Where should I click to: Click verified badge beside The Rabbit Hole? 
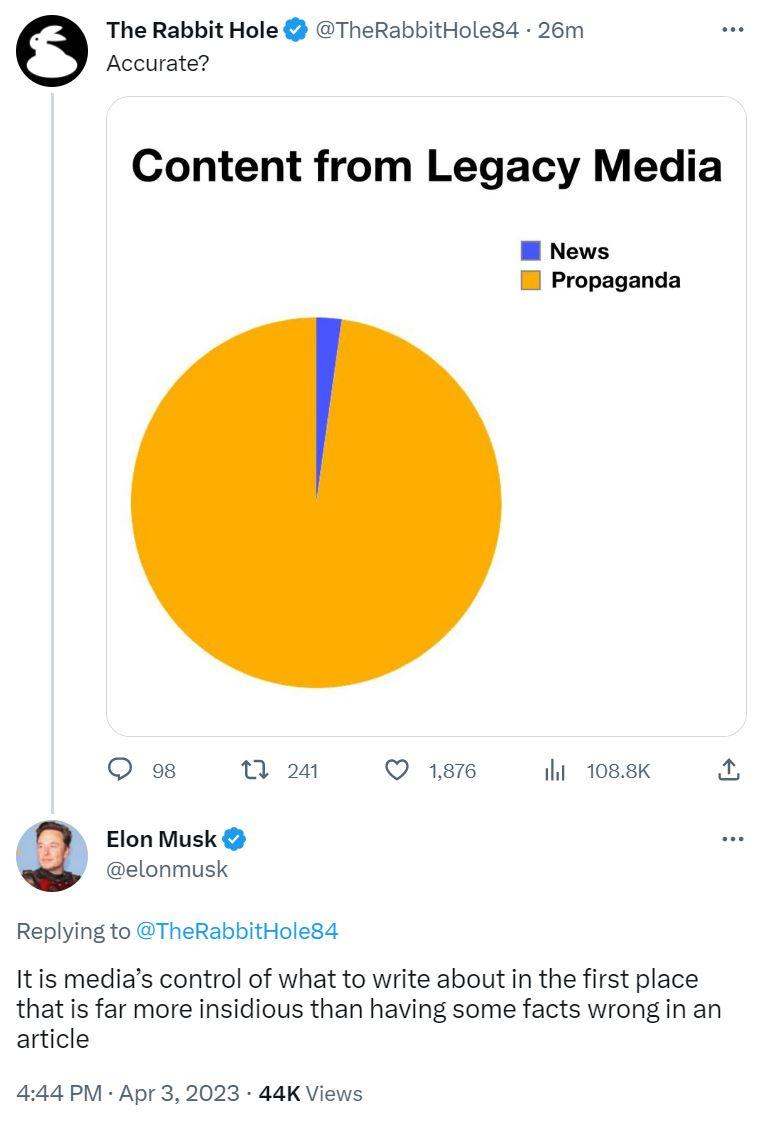[295, 31]
